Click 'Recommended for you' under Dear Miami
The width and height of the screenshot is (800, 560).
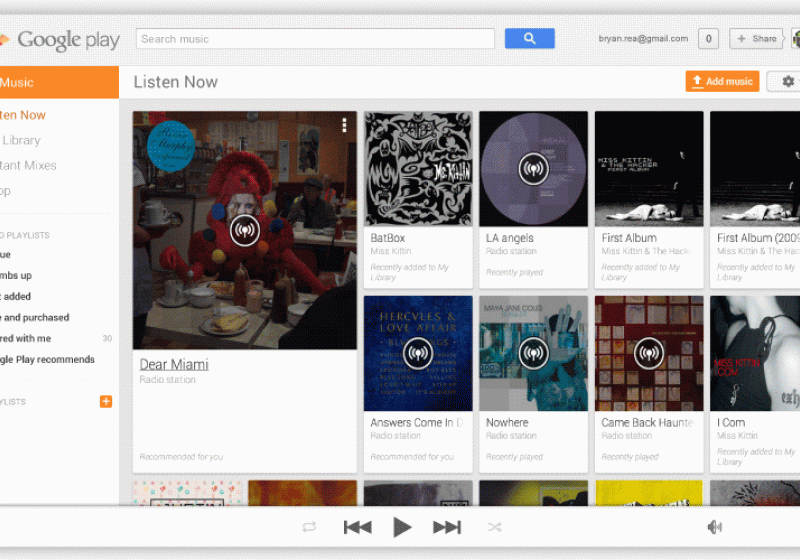181,456
